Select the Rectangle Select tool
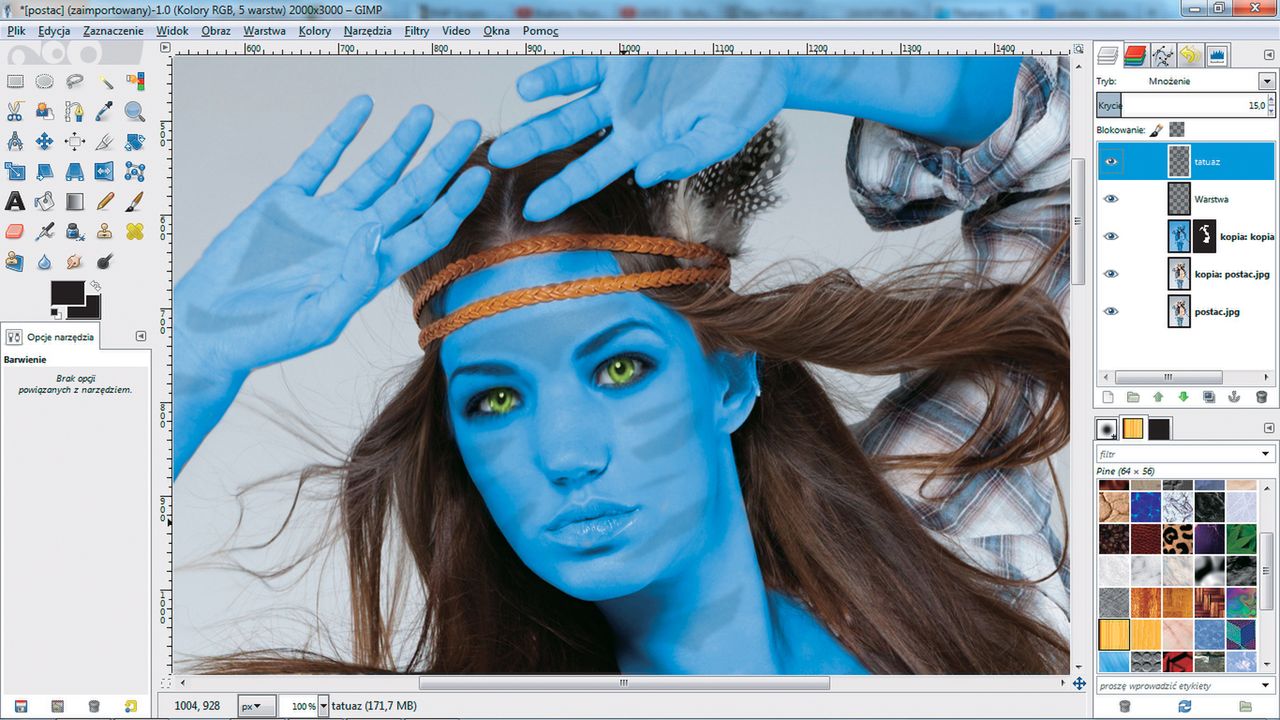The image size is (1280, 720). (x=15, y=81)
